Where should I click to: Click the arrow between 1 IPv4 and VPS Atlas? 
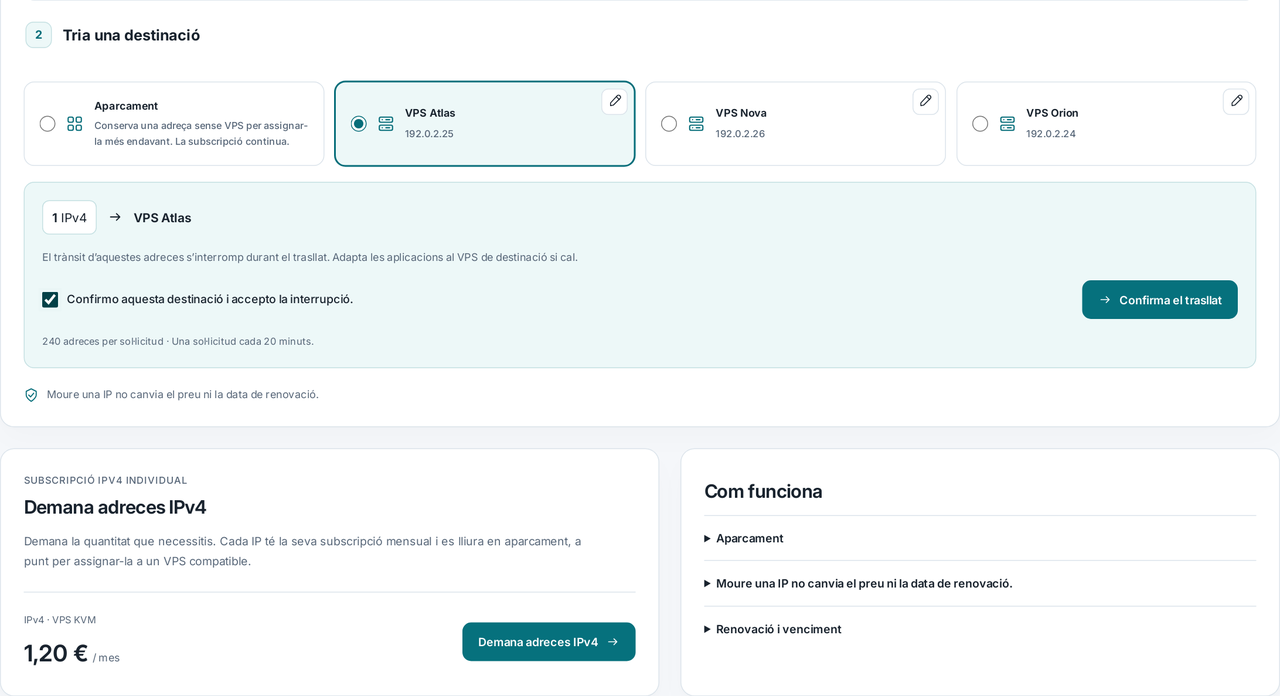(115, 217)
